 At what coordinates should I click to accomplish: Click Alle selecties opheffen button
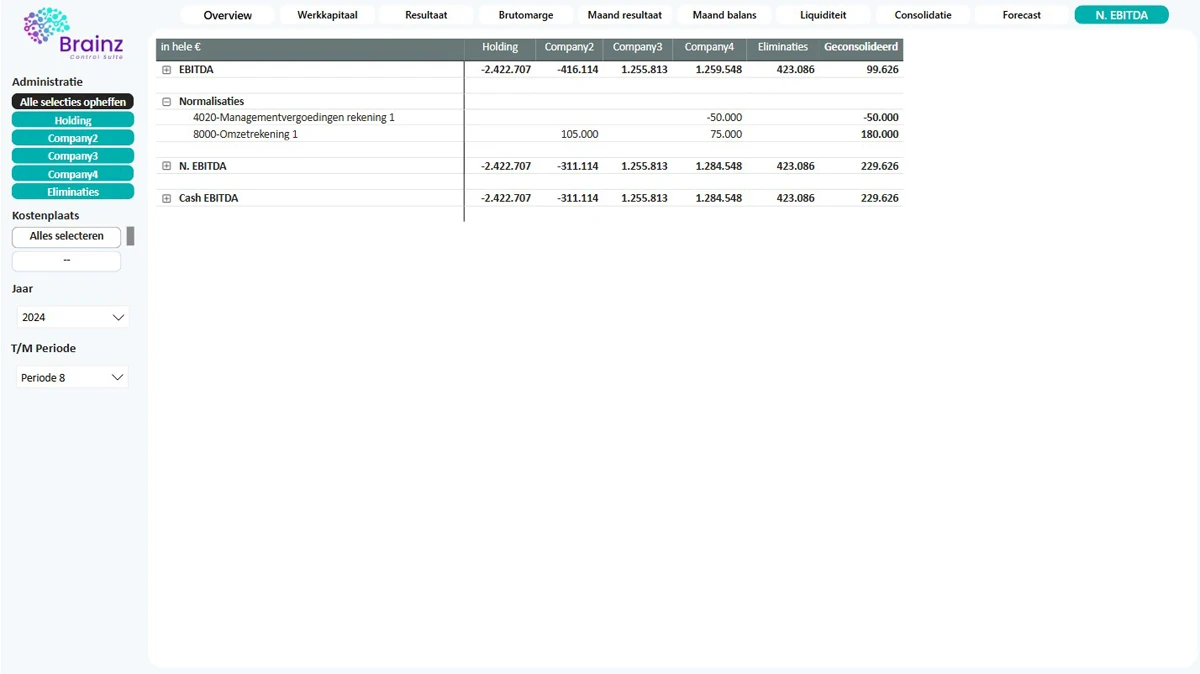pyautogui.click(x=73, y=102)
